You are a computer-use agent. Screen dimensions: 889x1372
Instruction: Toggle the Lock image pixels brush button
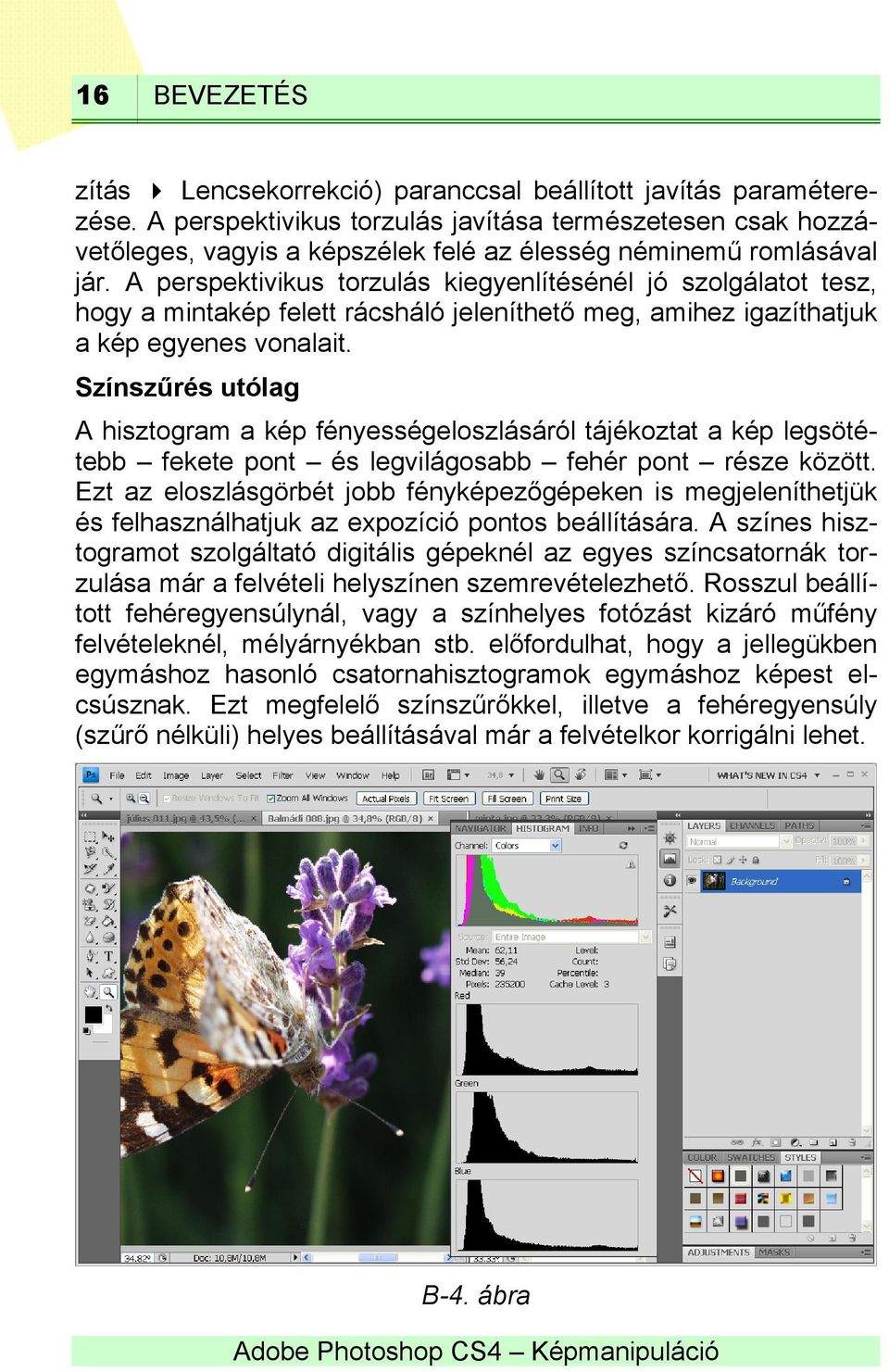click(x=729, y=861)
